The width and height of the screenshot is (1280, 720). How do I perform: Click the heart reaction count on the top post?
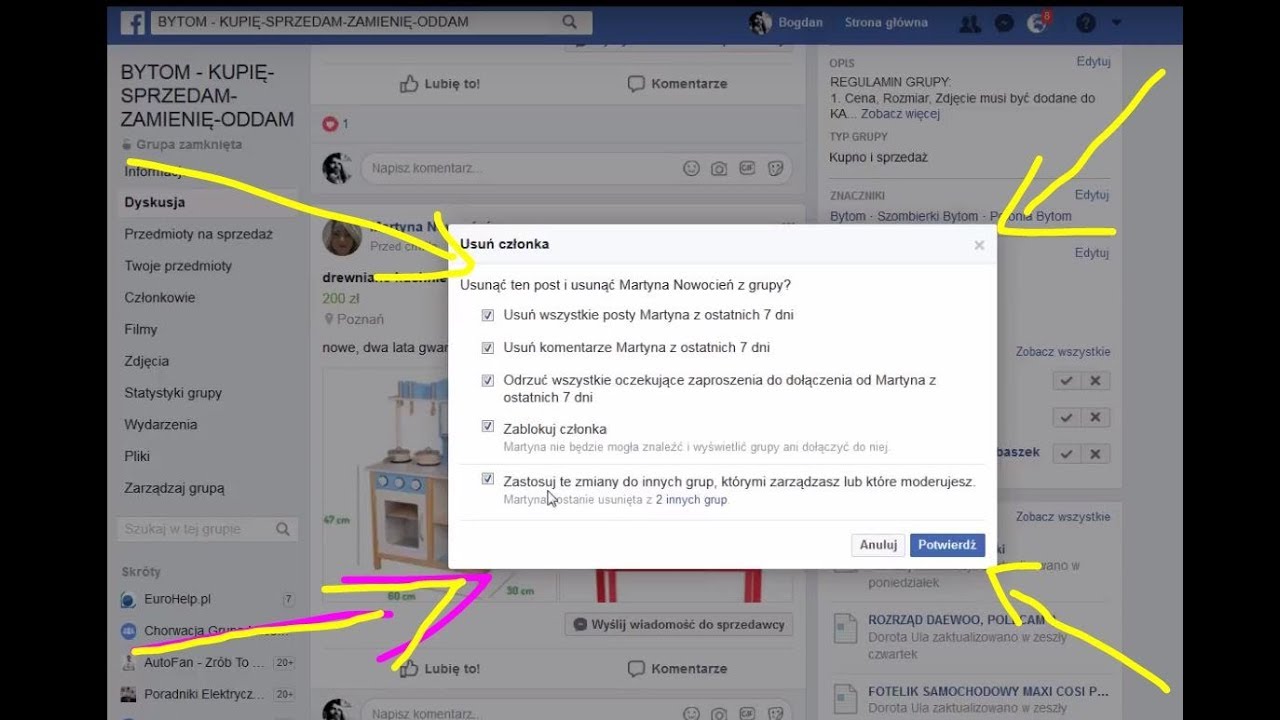pos(335,124)
